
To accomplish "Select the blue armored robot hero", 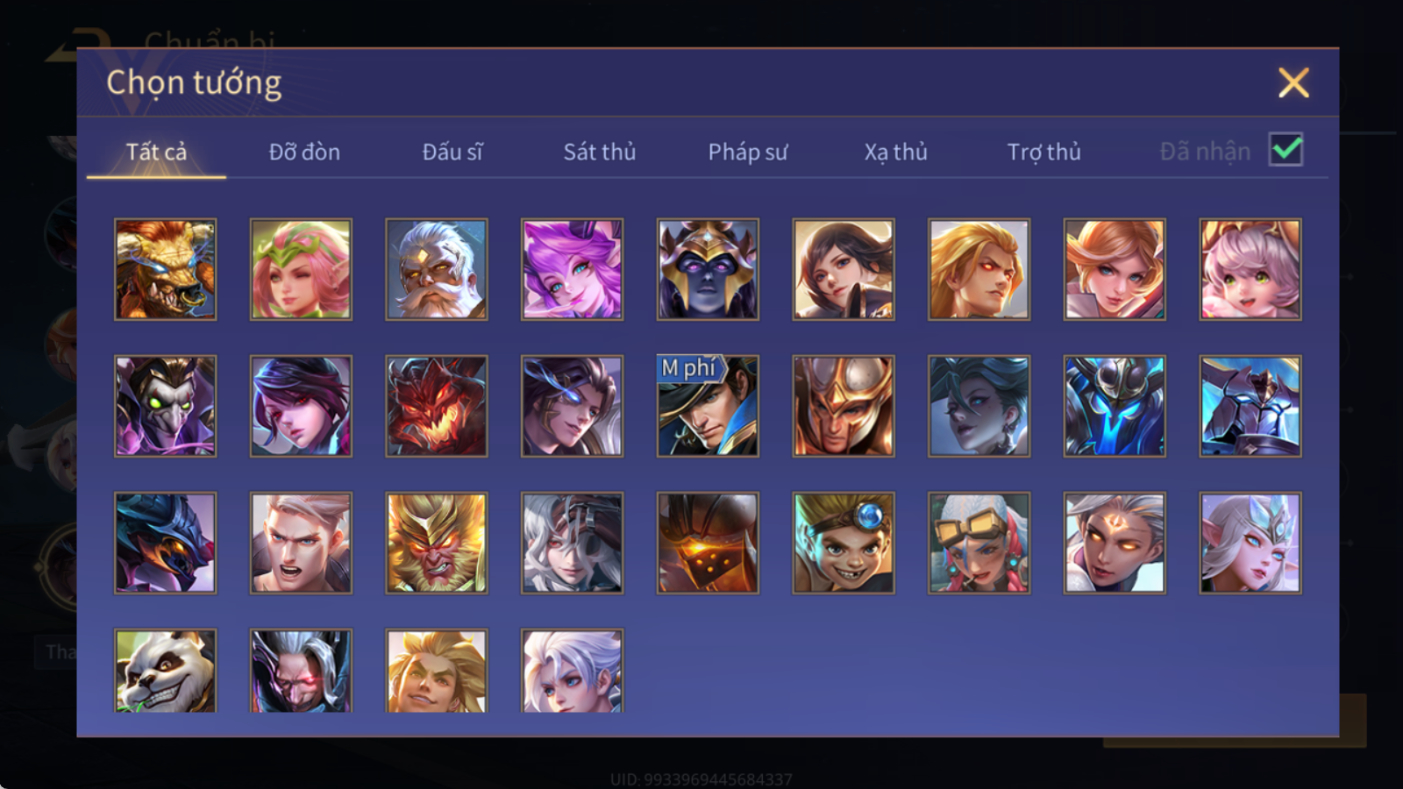I will coord(1115,406).
